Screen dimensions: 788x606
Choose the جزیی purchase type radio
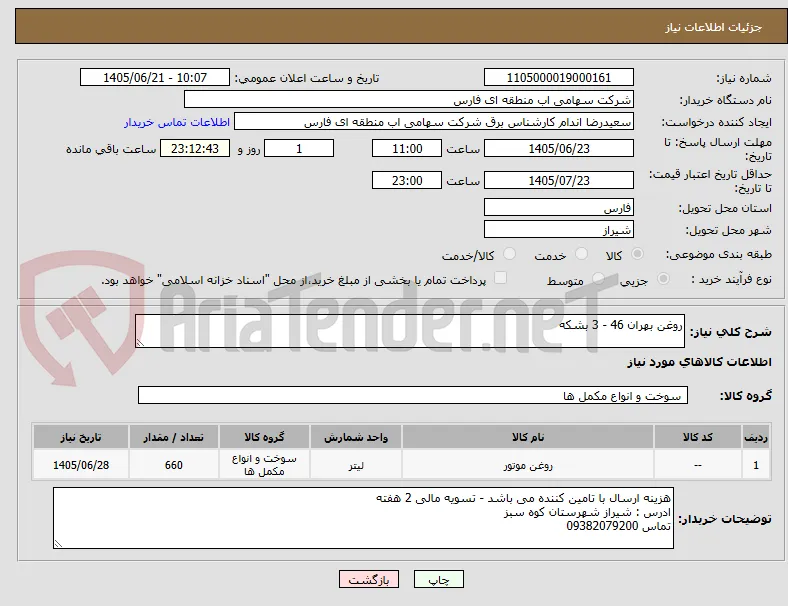663,279
